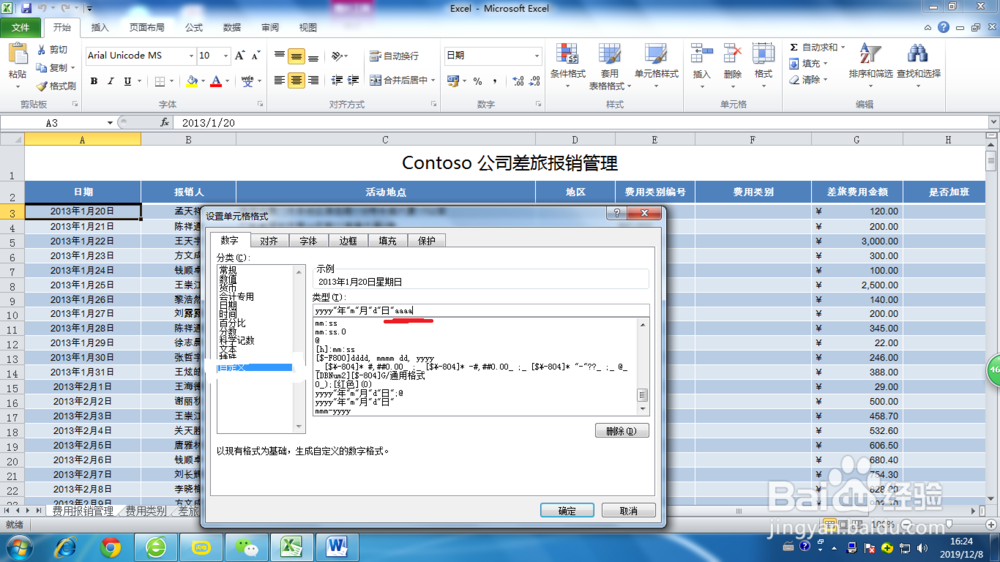
Task: Click Find and Select (查找和选择) binoculars
Action: (918, 54)
